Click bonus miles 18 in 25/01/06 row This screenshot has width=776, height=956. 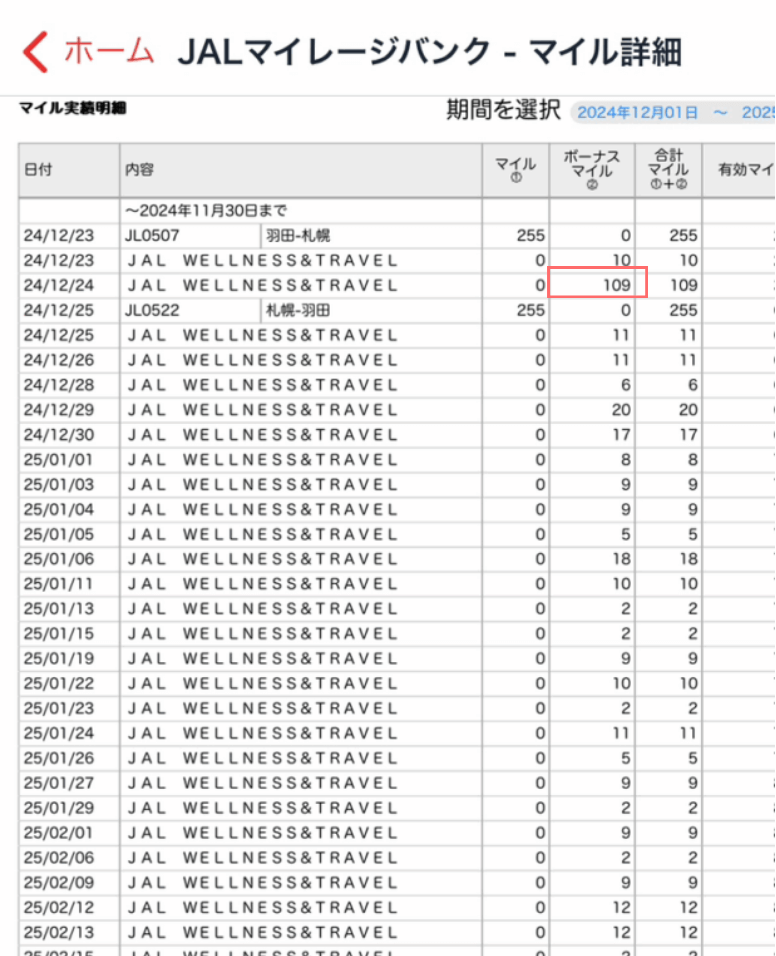[621, 559]
